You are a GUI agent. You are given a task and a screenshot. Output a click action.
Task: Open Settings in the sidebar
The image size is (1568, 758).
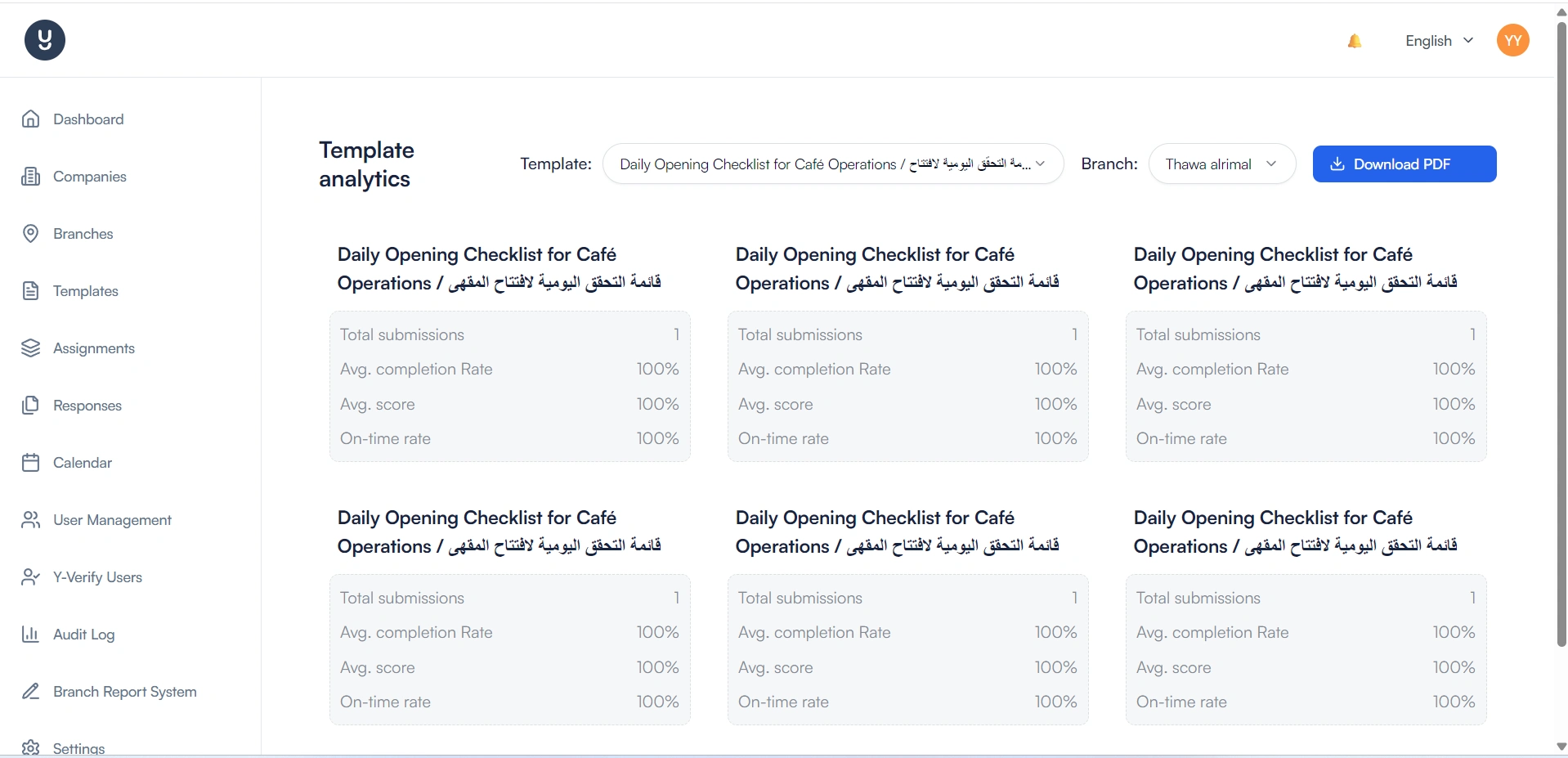(78, 748)
